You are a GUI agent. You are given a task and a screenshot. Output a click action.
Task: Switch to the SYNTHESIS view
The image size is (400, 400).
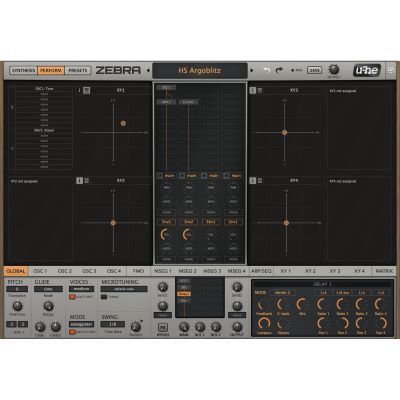[23, 70]
